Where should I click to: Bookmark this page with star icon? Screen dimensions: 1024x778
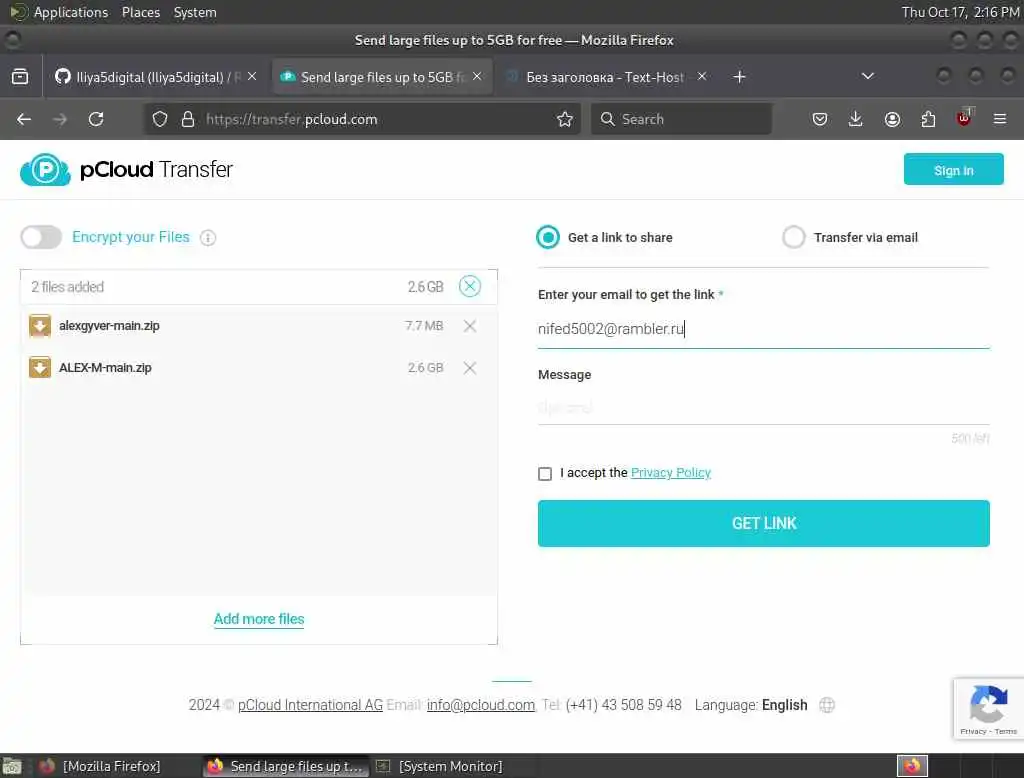tap(565, 119)
